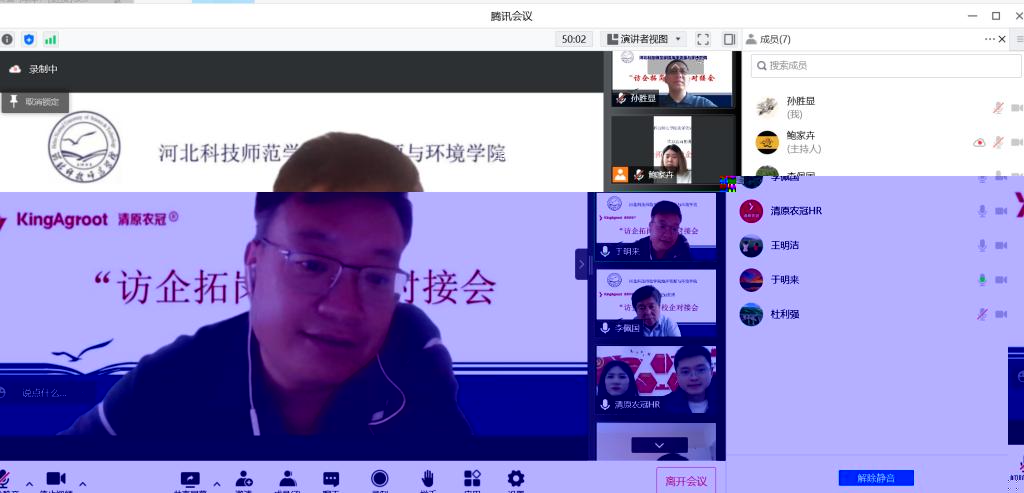The height and width of the screenshot is (493, 1024).
Task: Click the 离开会议 leave meeting button
Action: pos(686,481)
